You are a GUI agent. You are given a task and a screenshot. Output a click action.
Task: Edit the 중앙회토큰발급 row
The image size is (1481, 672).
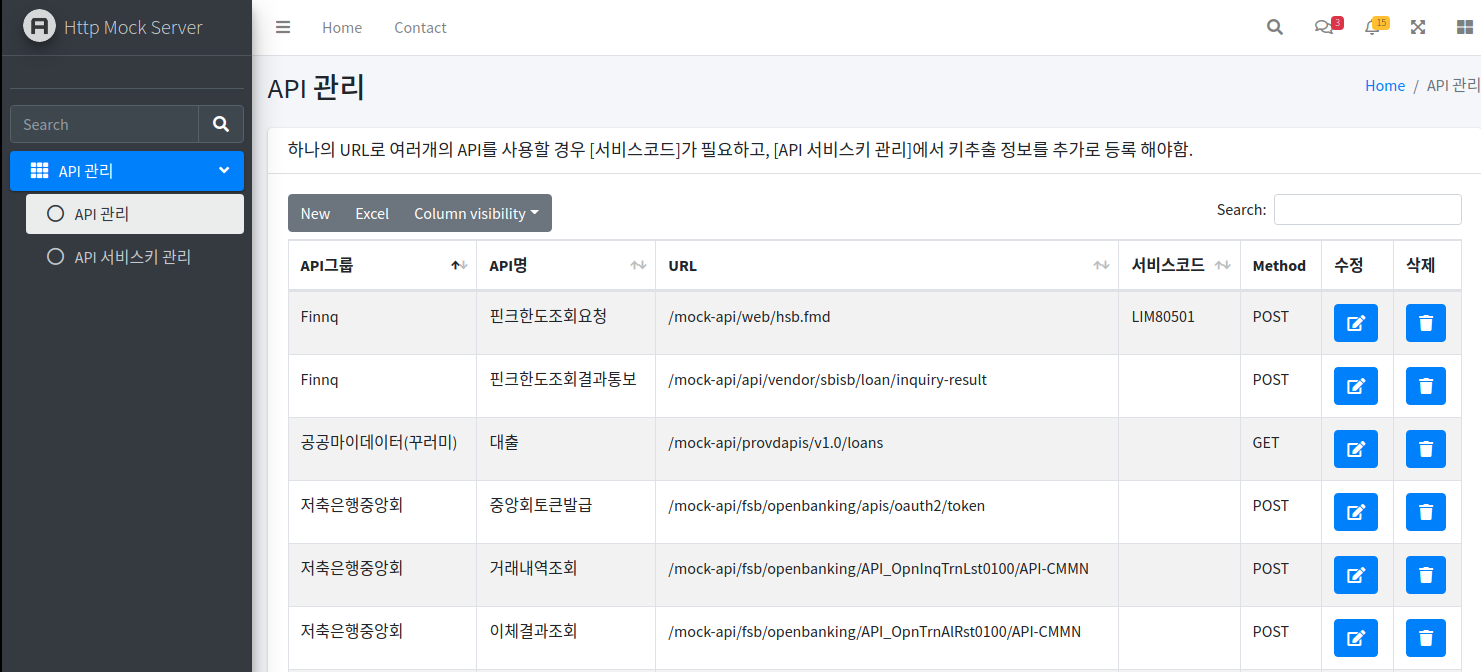pos(1356,512)
